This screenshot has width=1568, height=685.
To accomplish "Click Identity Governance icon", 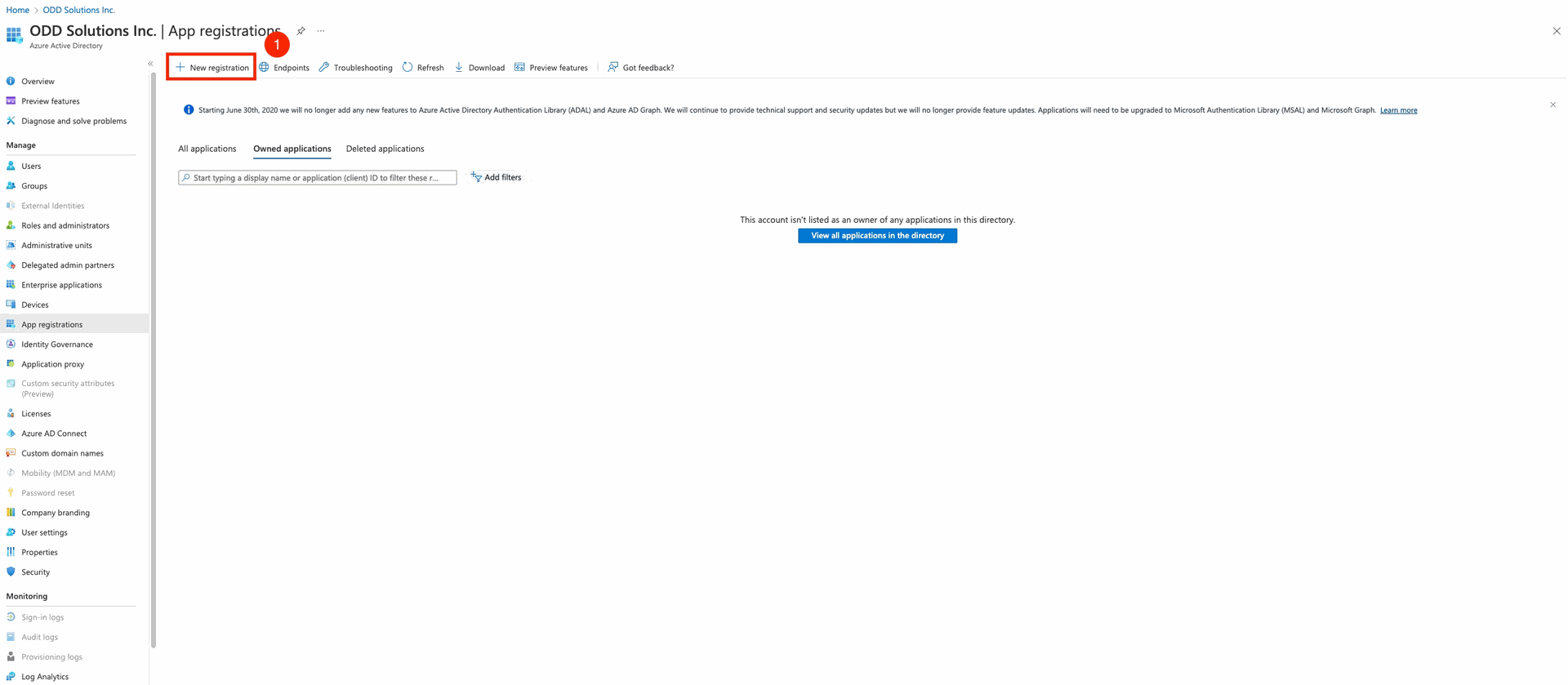I will tap(11, 344).
